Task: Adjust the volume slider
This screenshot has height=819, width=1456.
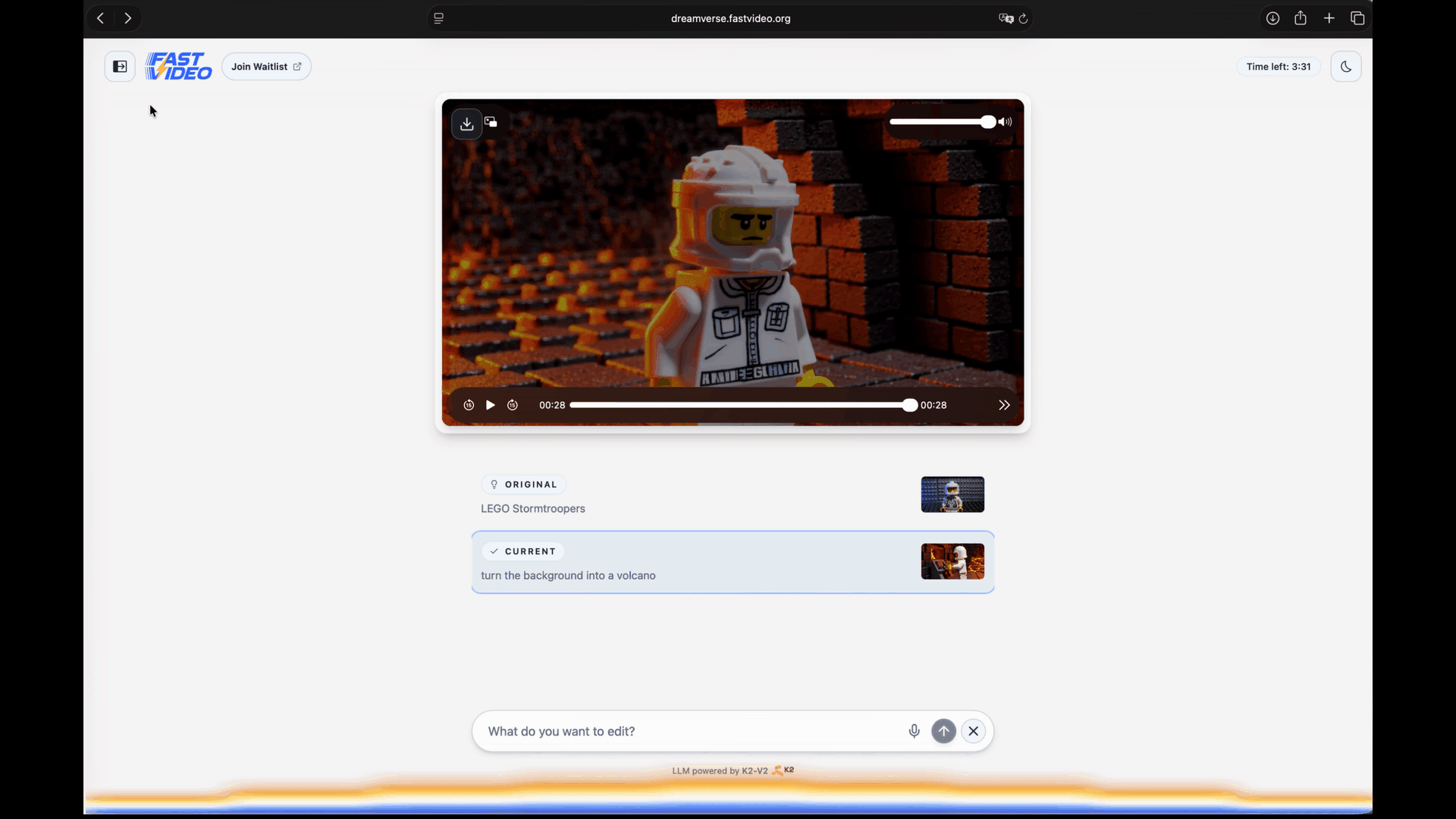Action: point(943,122)
